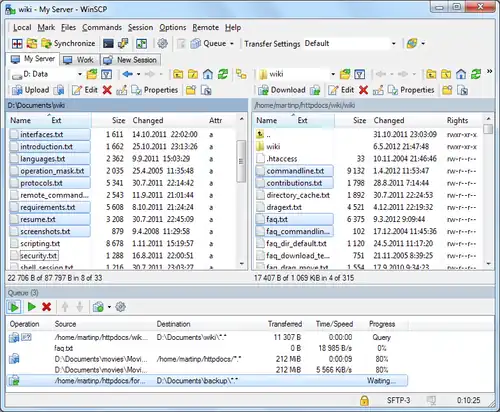This screenshot has width=500, height=412.
Task: Expand the arrow next to globe icon
Action: click(423, 44)
